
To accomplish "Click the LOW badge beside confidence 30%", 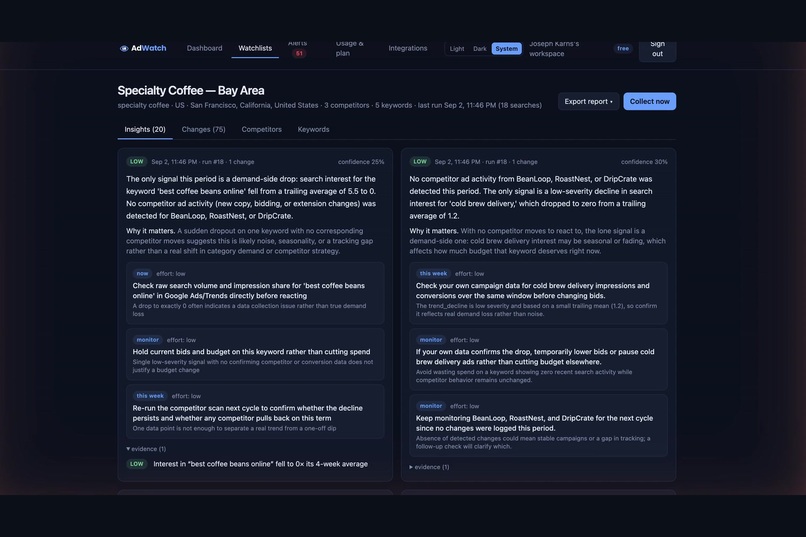I will pos(420,161).
